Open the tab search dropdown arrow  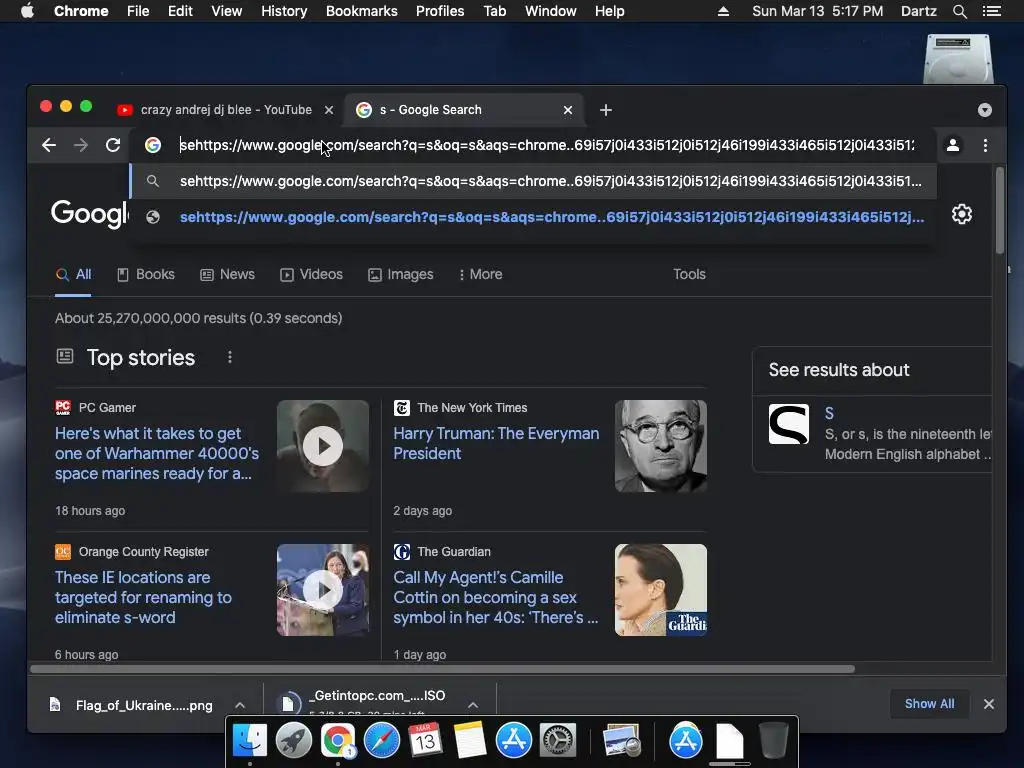[x=985, y=110]
